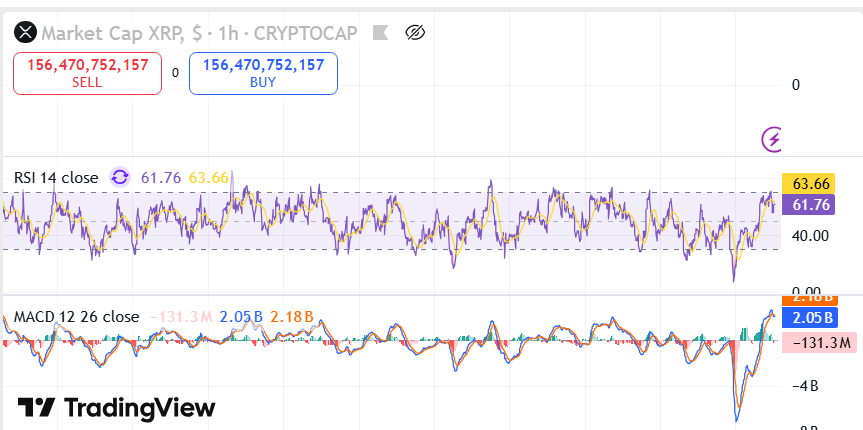Viewport: 863px width, 430px height.
Task: Click the purple 61.76 RSI axis label
Action: tap(811, 205)
